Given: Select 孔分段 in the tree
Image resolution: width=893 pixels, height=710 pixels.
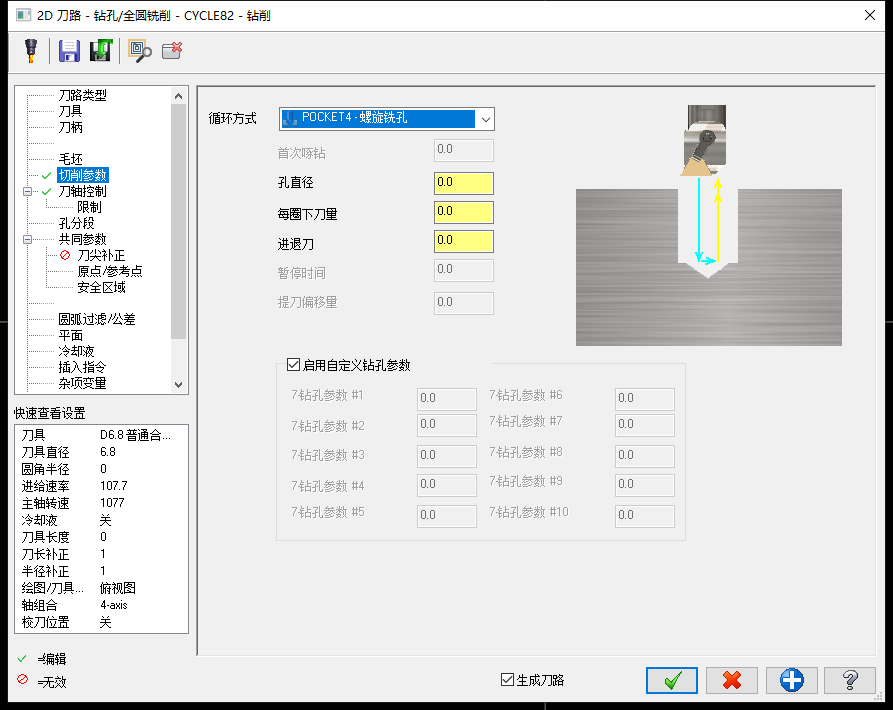Looking at the screenshot, I should coord(76,223).
